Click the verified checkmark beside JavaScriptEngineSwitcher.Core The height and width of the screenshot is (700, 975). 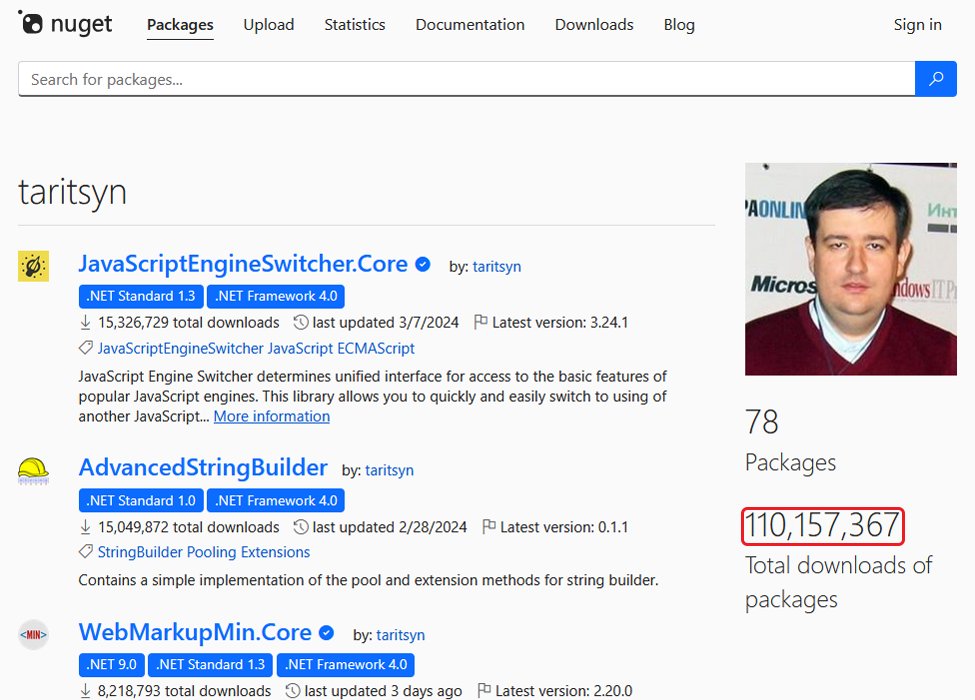(421, 263)
